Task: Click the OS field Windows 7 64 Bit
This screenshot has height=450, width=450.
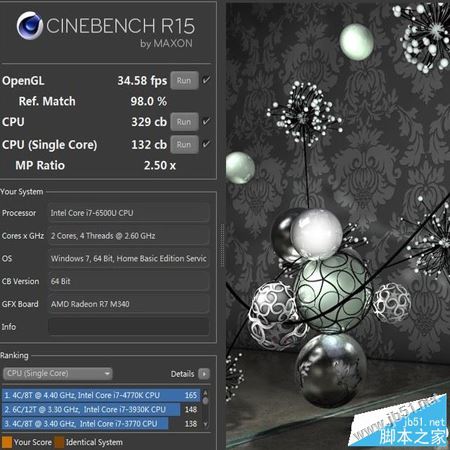Action: (129, 258)
